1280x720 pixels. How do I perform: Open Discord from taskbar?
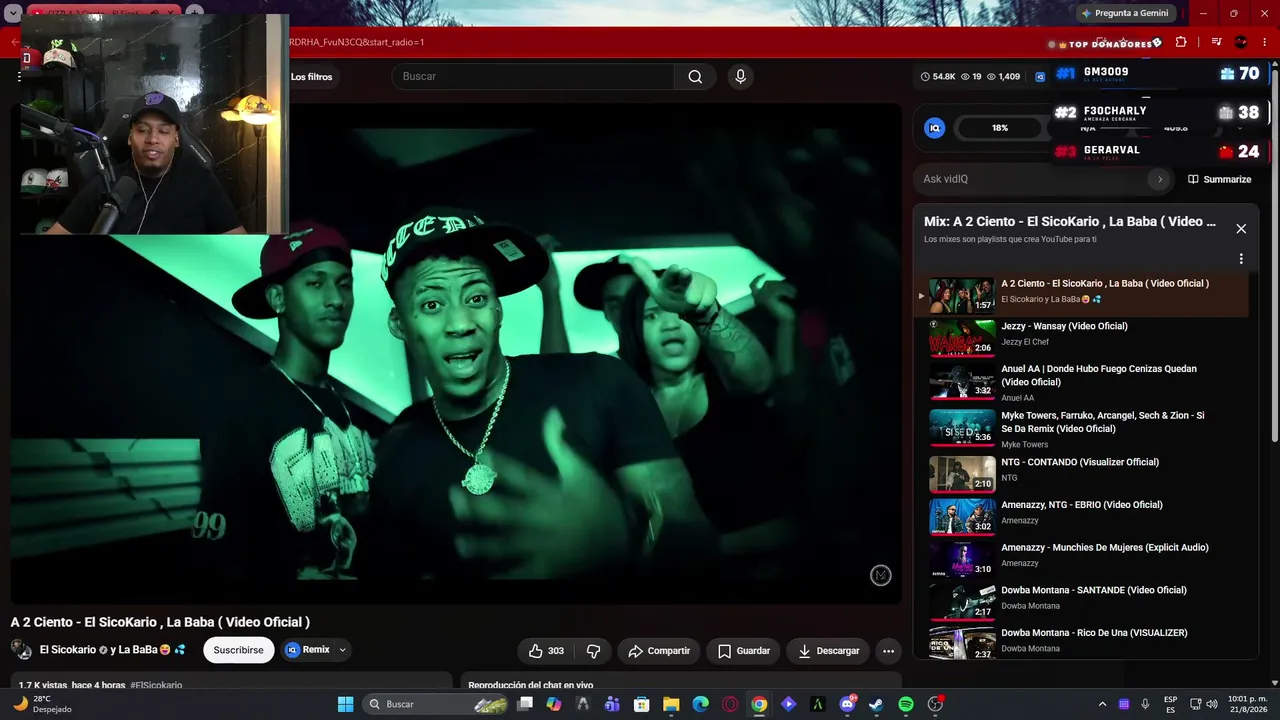(847, 704)
